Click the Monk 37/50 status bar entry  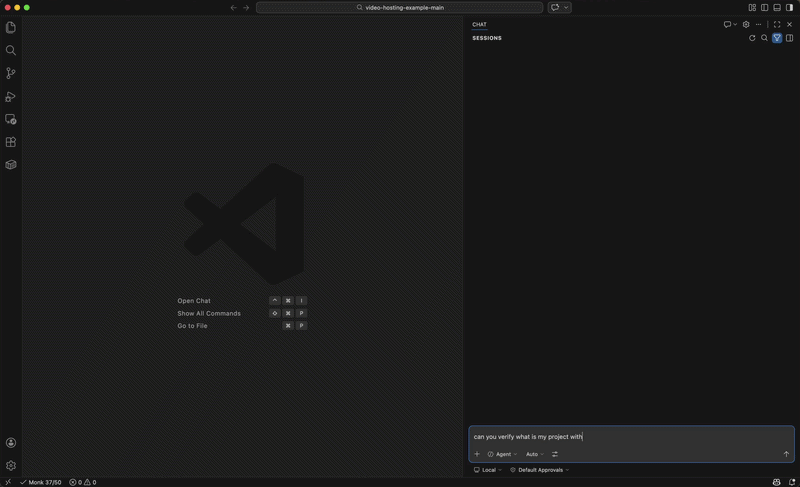[40, 482]
